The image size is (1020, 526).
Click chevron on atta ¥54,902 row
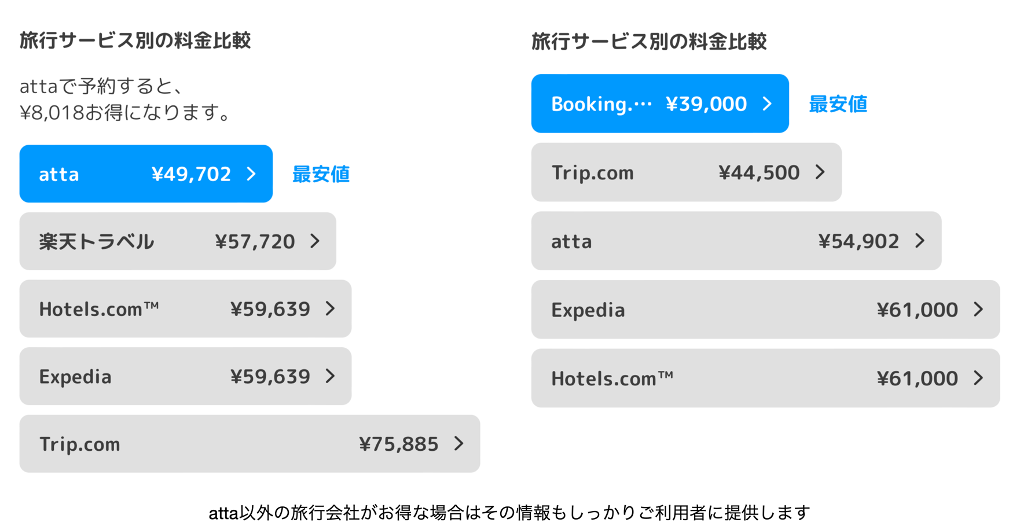[x=920, y=241]
